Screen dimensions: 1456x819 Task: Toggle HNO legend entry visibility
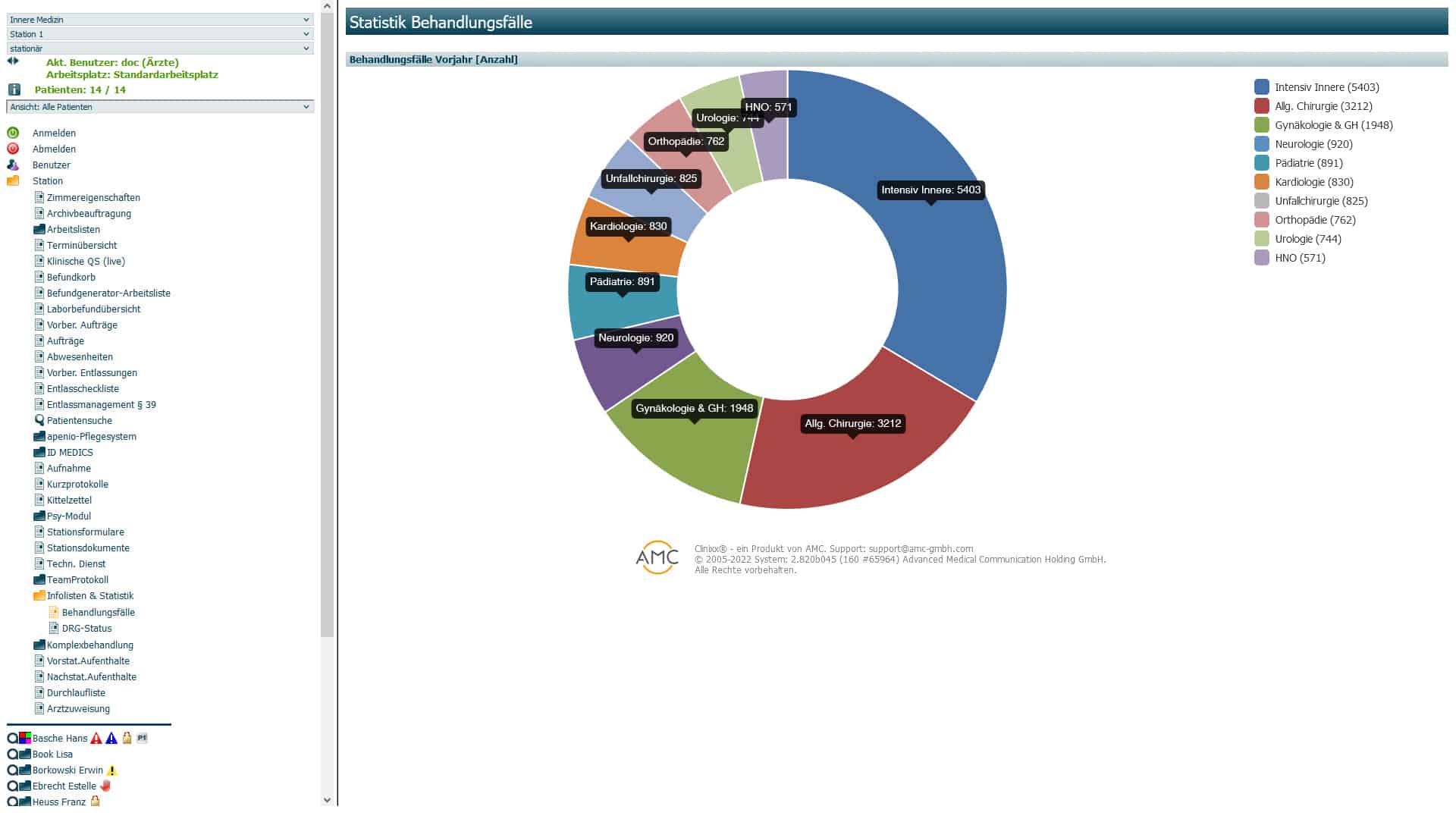pyautogui.click(x=1299, y=258)
